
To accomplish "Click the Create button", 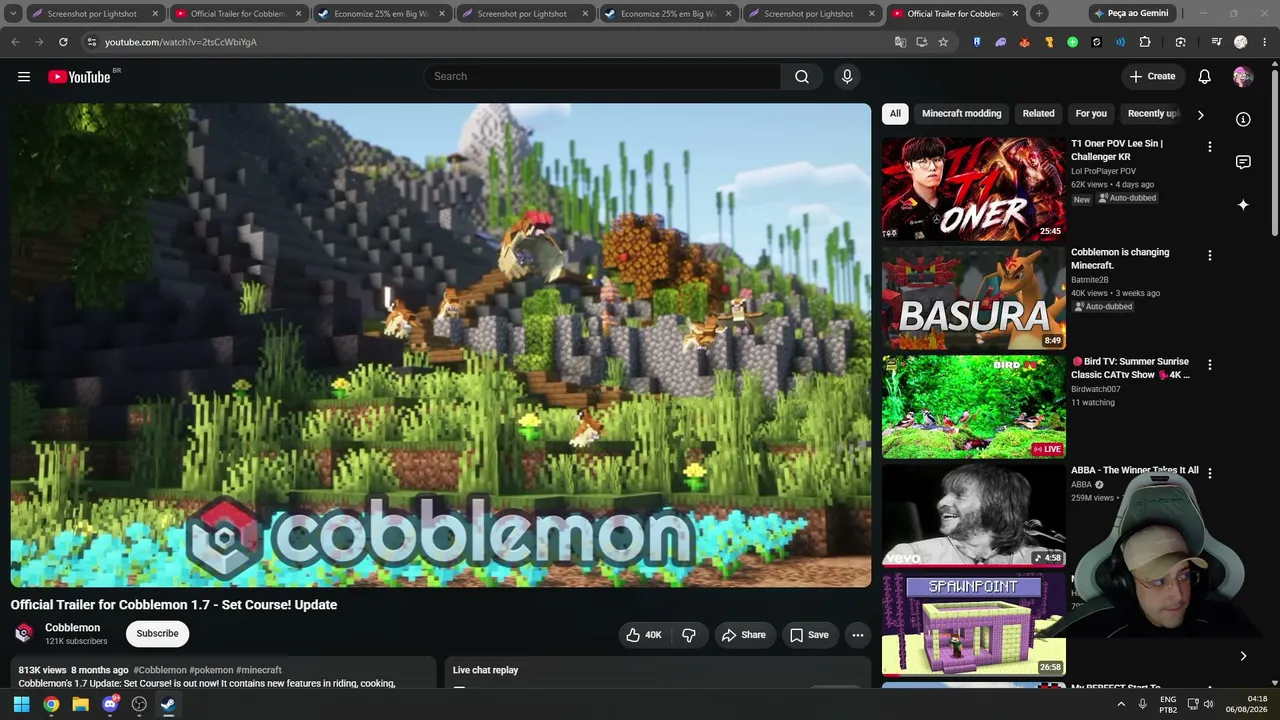I will click(1152, 77).
